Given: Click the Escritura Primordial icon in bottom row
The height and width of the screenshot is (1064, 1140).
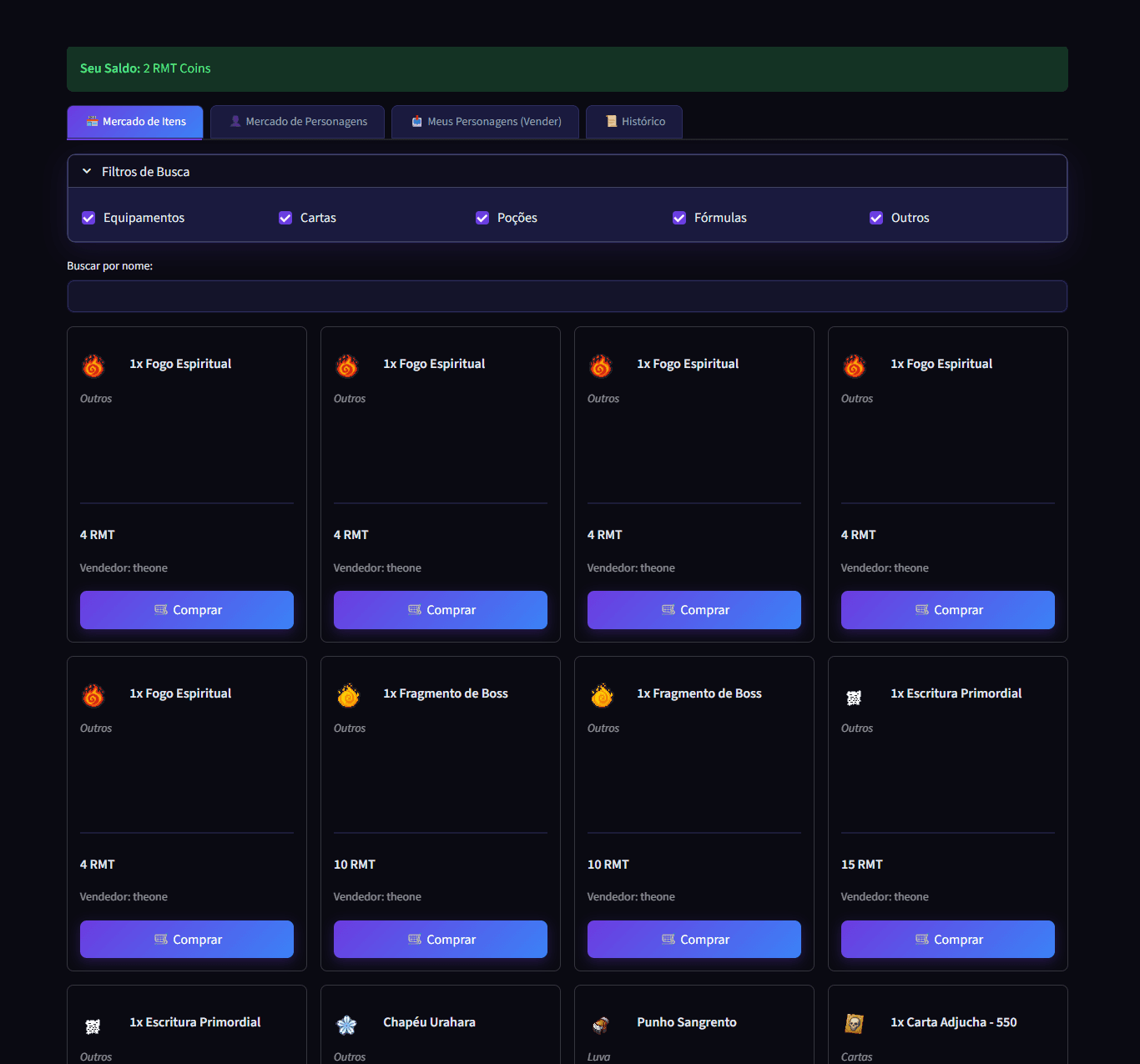Looking at the screenshot, I should click(93, 1026).
